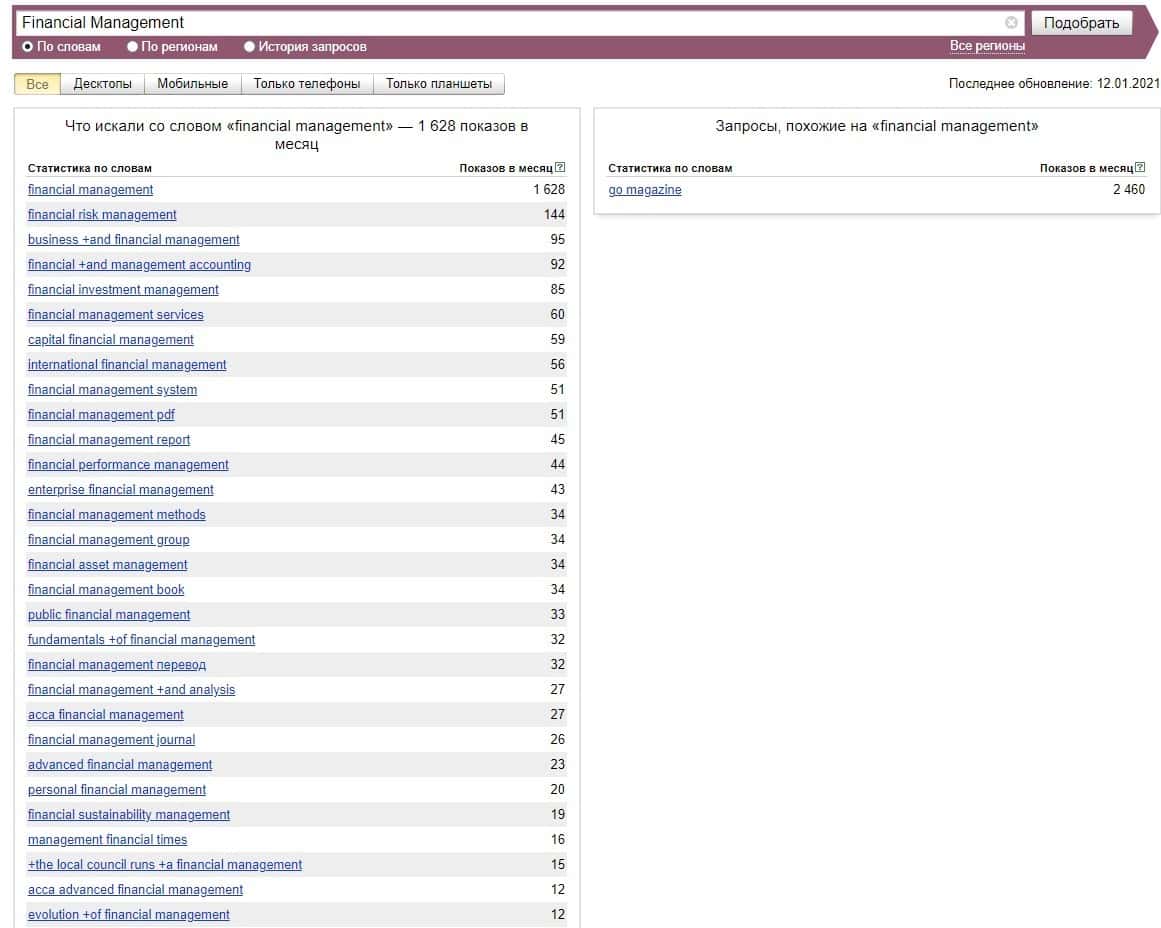Select the "По словам" radio button
Viewport: 1161px width, 928px height.
(28, 47)
